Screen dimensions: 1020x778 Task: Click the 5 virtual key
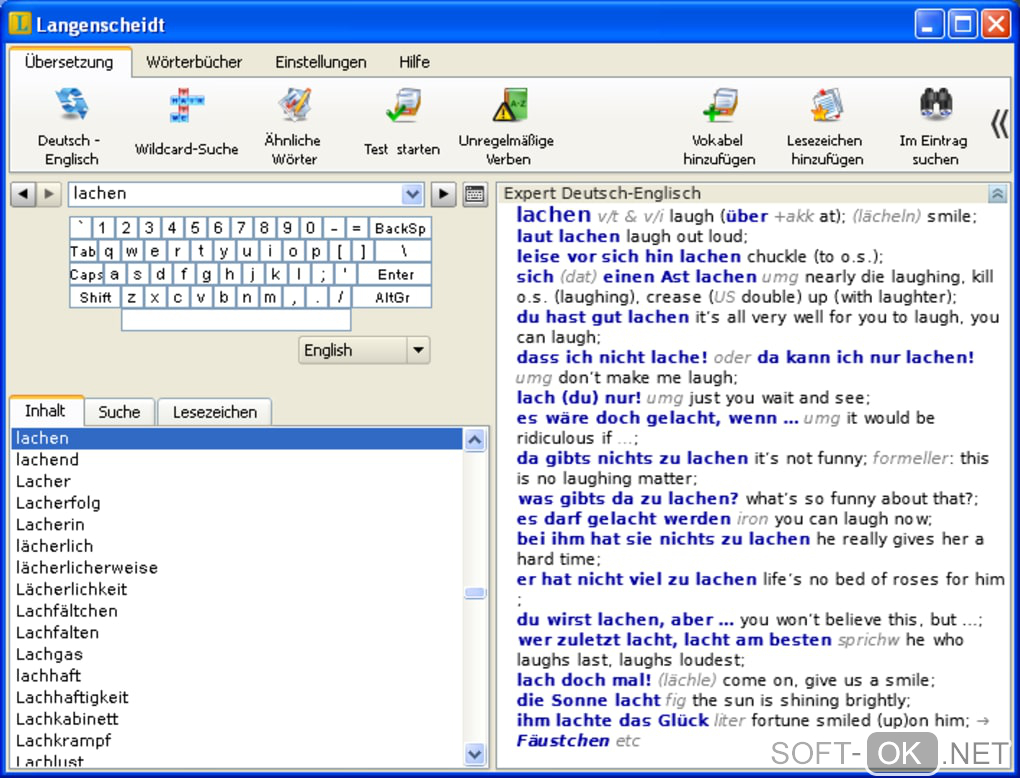pos(195,228)
